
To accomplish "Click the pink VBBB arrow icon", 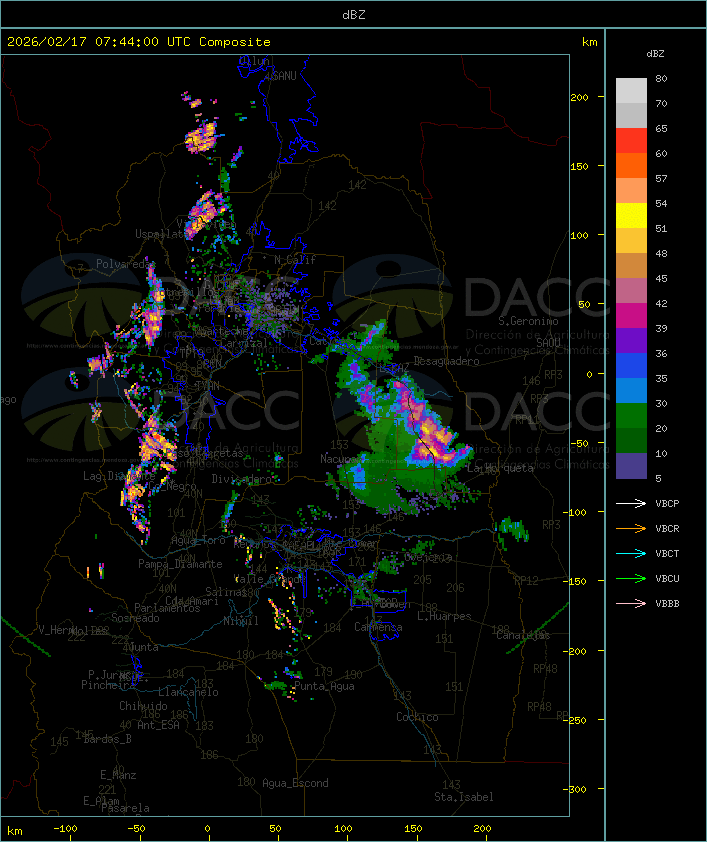I will tap(631, 604).
